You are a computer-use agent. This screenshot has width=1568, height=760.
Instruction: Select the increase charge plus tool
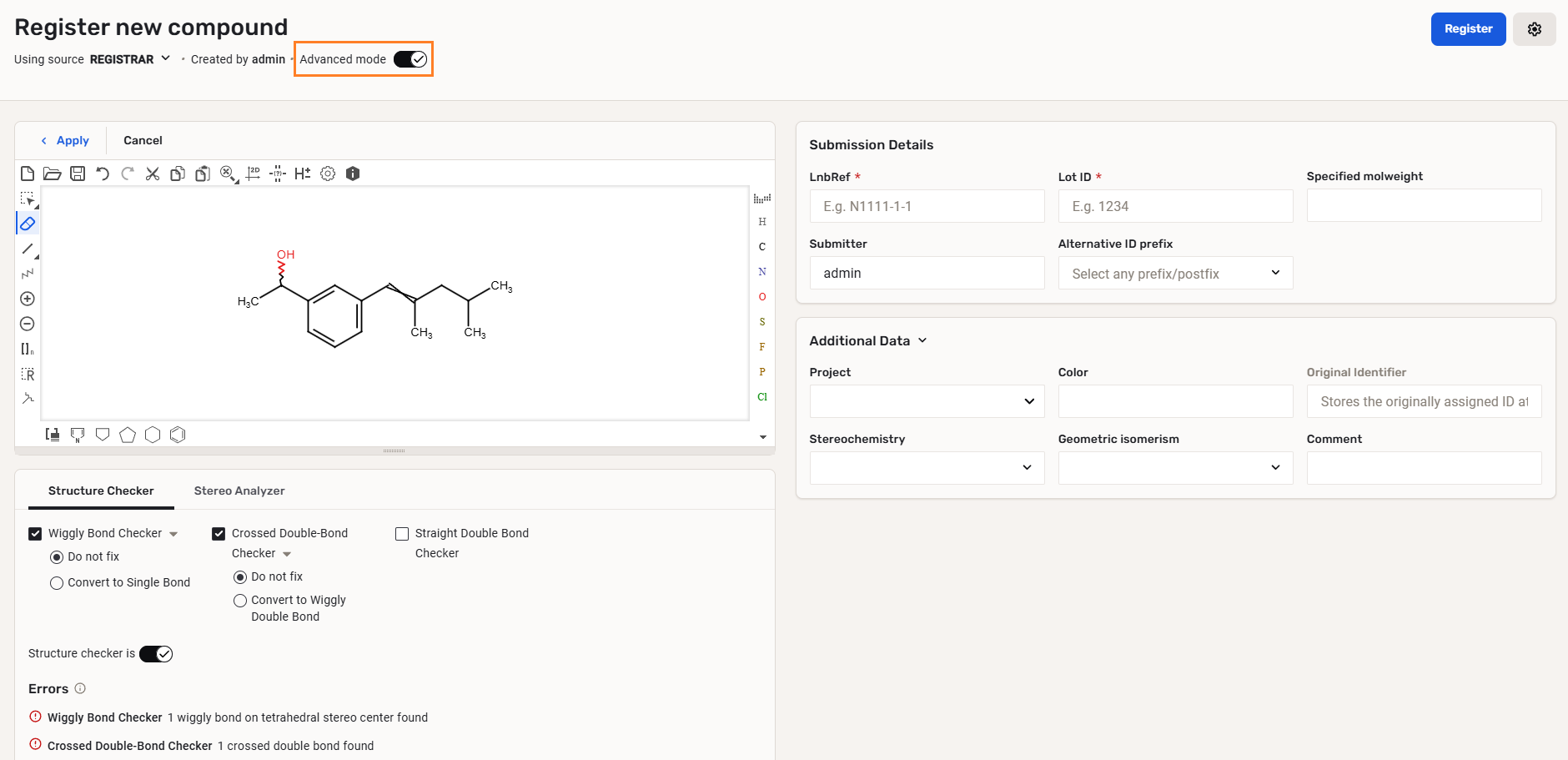tap(28, 299)
